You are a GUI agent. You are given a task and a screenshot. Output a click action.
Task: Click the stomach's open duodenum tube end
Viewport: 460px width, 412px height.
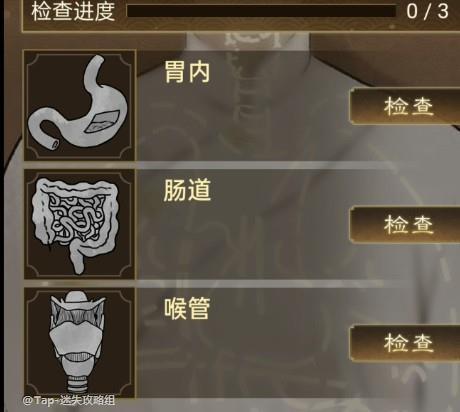tap(53, 144)
